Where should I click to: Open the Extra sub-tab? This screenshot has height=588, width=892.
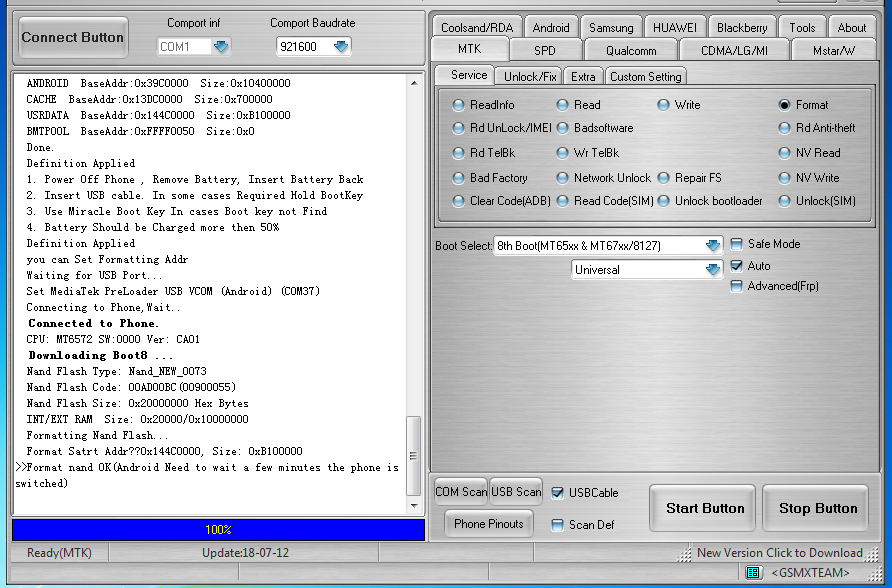[x=583, y=76]
